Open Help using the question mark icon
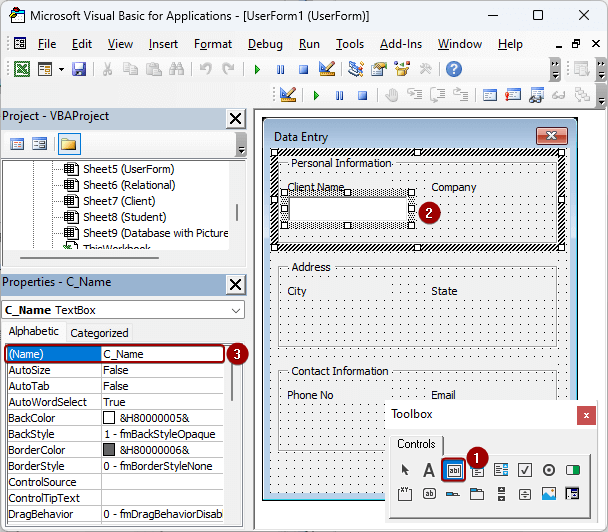The width and height of the screenshot is (608, 532). tap(453, 69)
